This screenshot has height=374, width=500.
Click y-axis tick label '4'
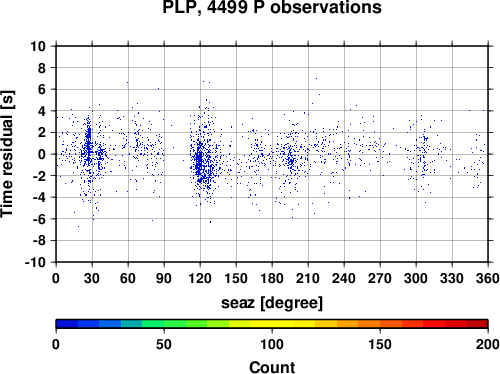click(41, 111)
